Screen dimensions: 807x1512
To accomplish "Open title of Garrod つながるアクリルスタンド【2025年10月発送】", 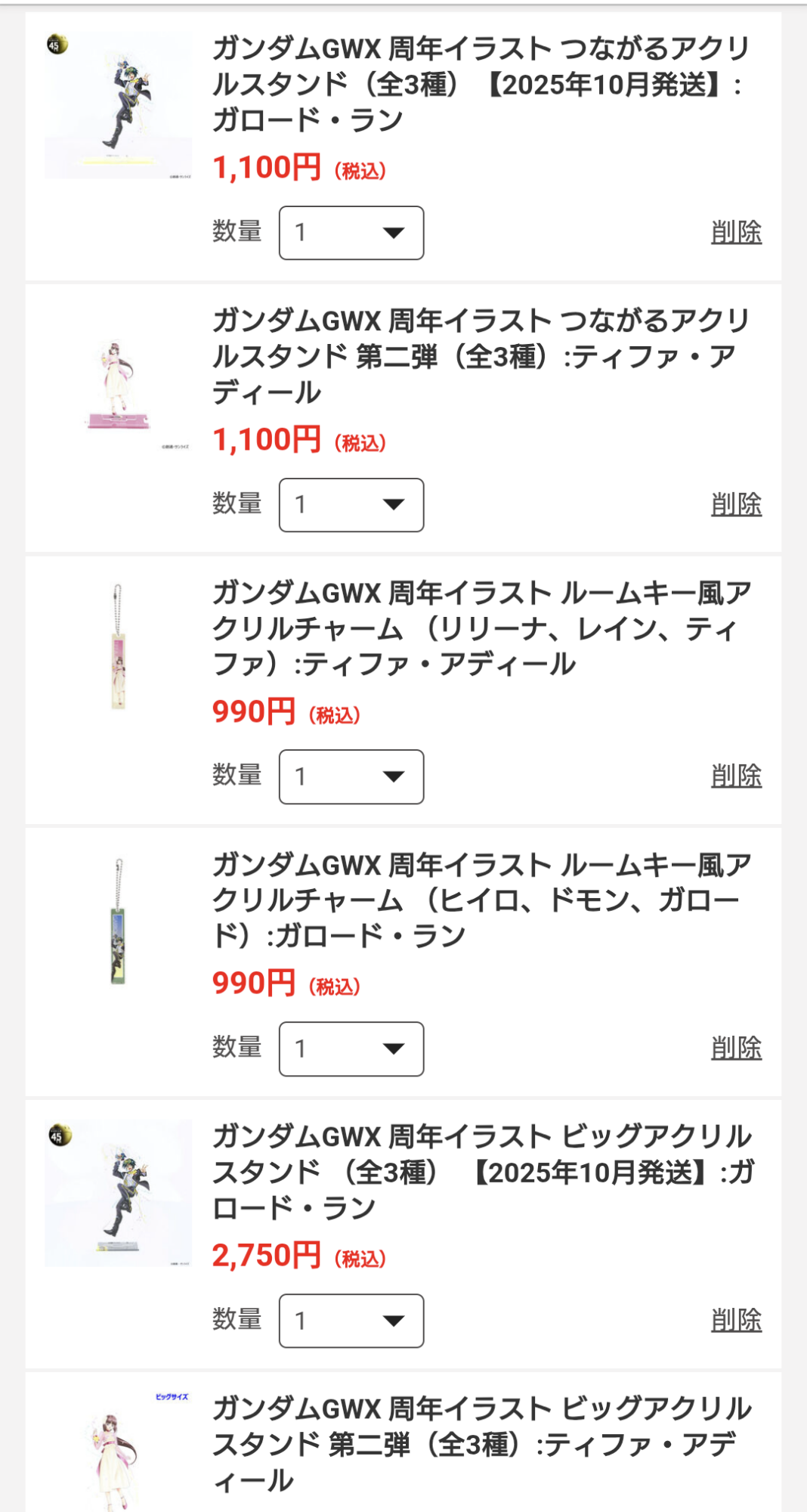I will tap(481, 84).
